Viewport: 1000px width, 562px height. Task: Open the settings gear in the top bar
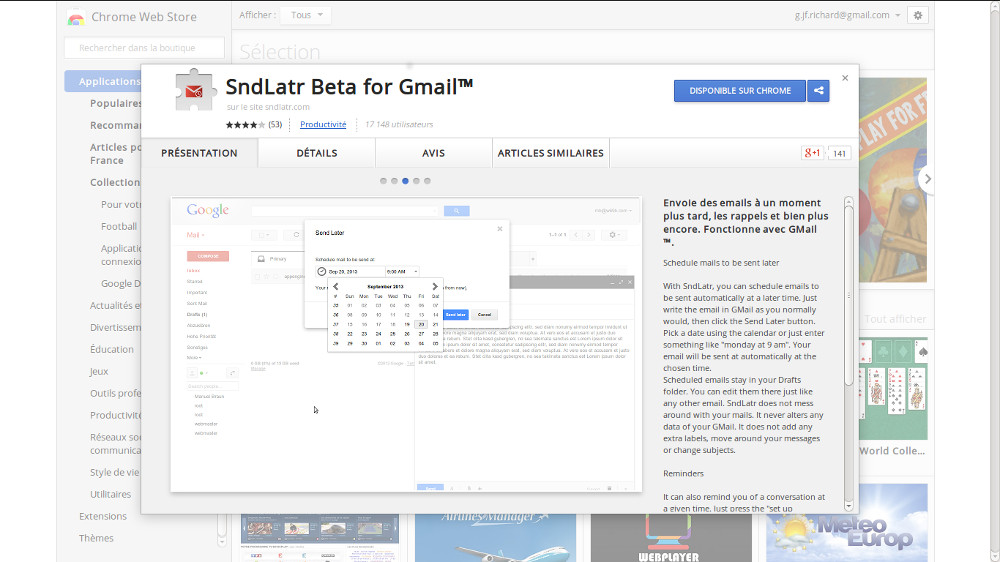(x=919, y=15)
